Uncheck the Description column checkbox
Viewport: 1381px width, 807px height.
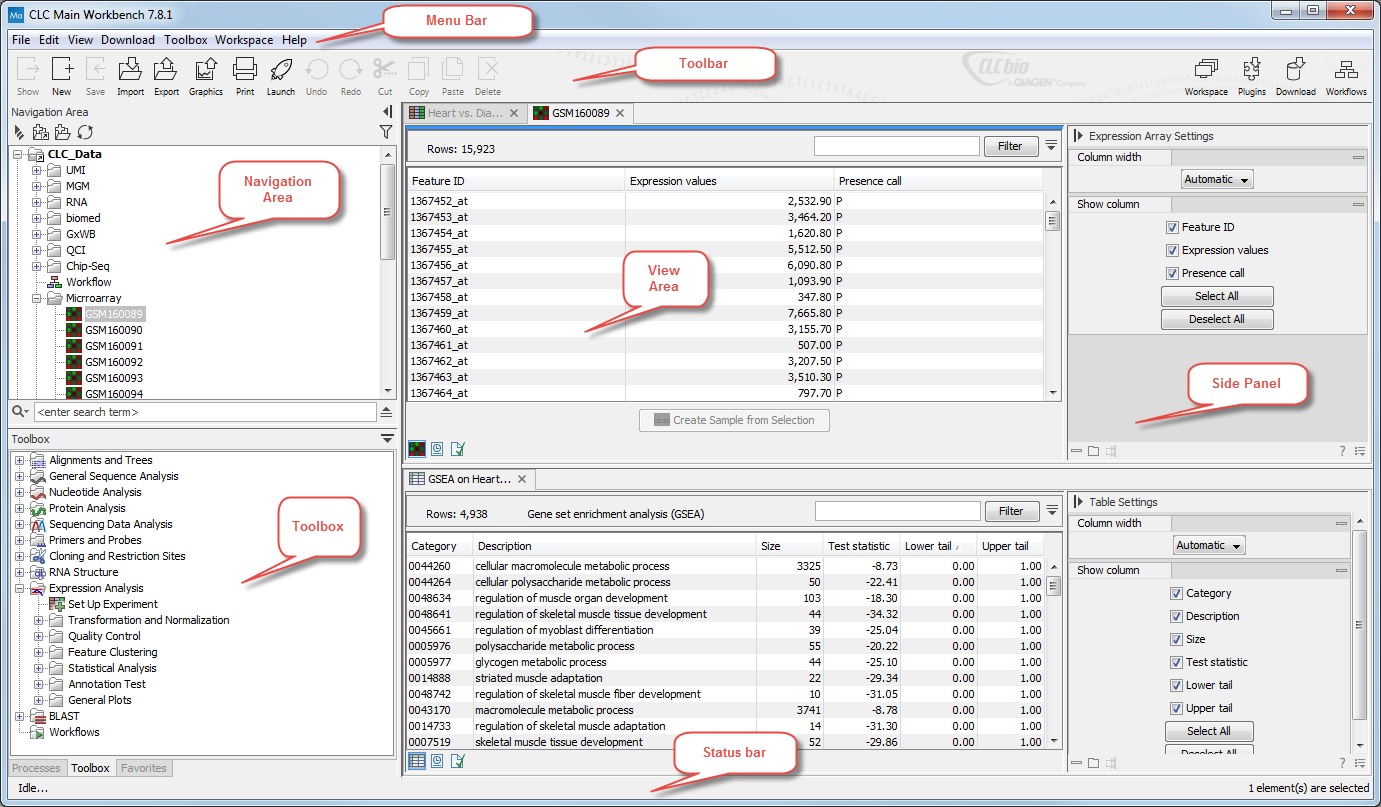coord(1177,616)
